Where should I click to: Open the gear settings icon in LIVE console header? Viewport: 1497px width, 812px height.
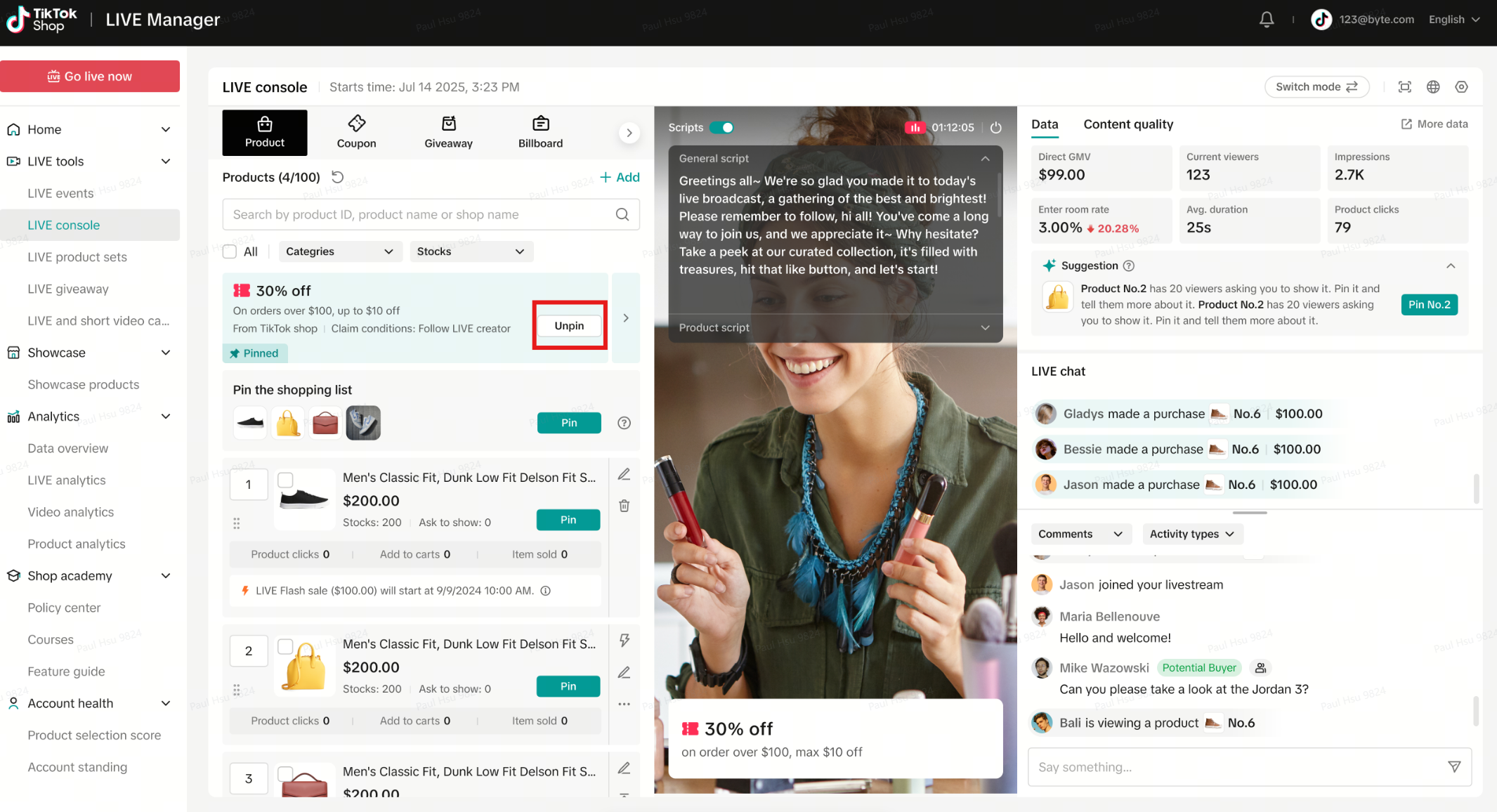(x=1461, y=87)
